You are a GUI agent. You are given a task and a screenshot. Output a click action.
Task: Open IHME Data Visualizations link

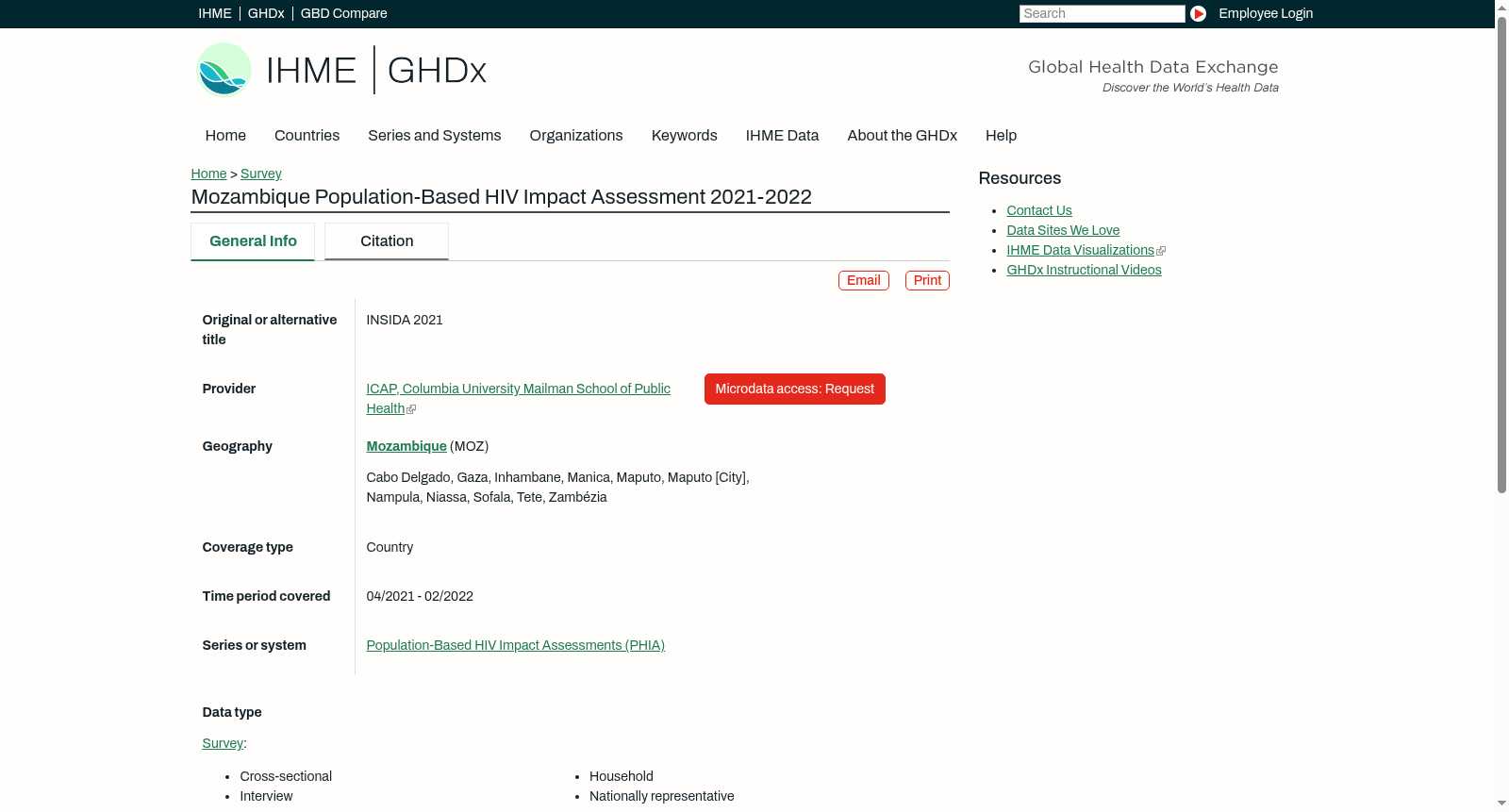(x=1081, y=250)
